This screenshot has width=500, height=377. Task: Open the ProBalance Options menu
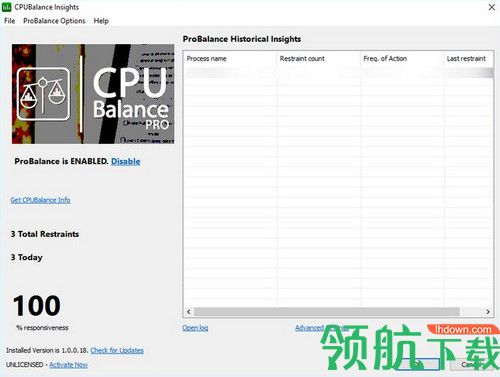(54, 21)
